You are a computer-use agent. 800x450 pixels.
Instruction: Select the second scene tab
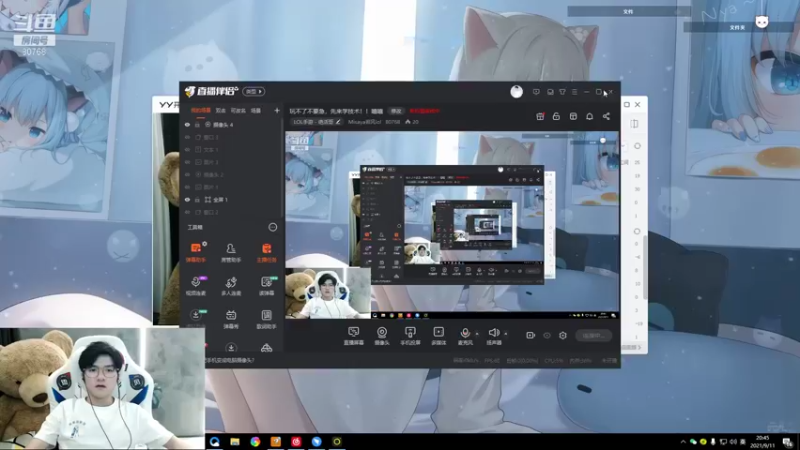click(x=220, y=110)
